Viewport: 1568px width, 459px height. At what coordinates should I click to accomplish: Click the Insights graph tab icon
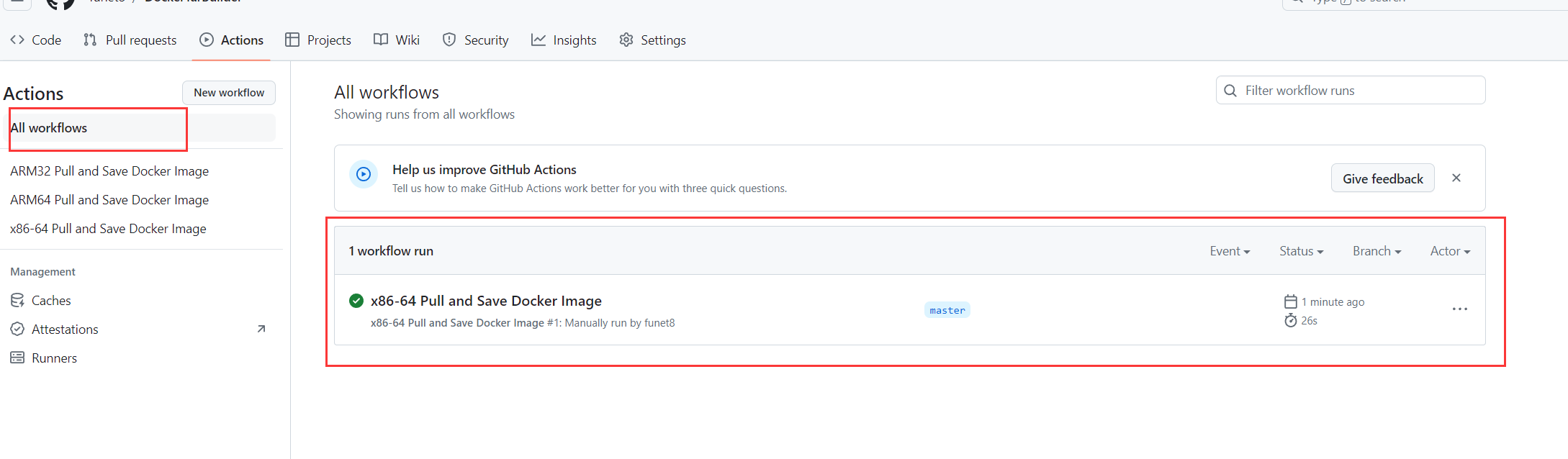point(539,40)
